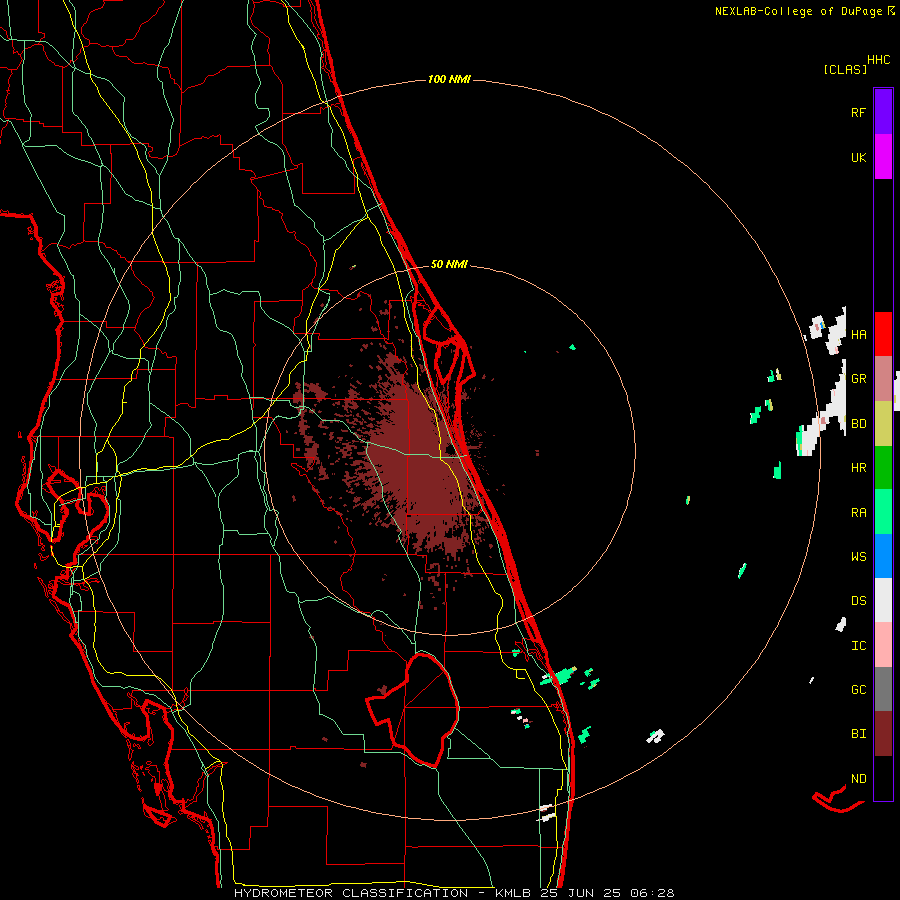Click the UK magenta color swatch
Image resolution: width=900 pixels, height=900 pixels.
pos(883,157)
